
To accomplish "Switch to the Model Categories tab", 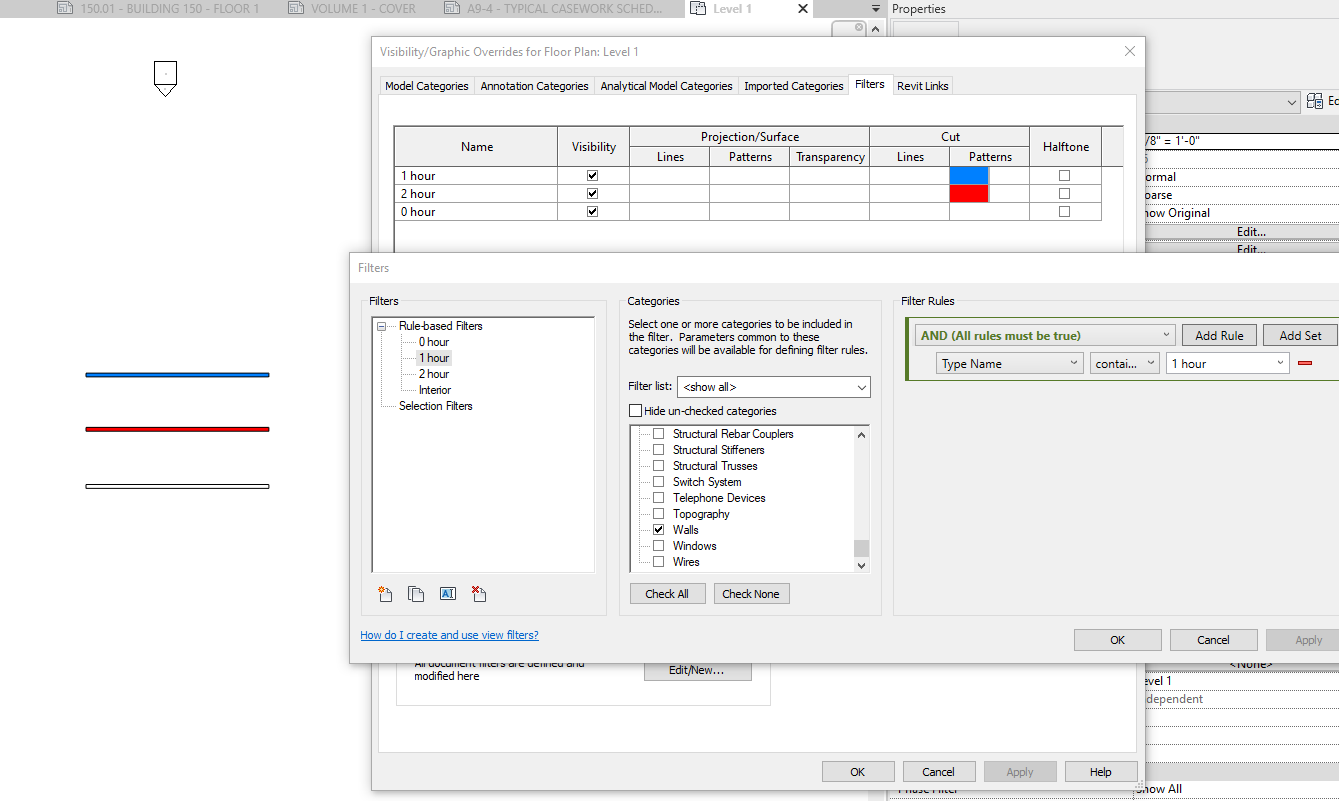I will coord(426,85).
